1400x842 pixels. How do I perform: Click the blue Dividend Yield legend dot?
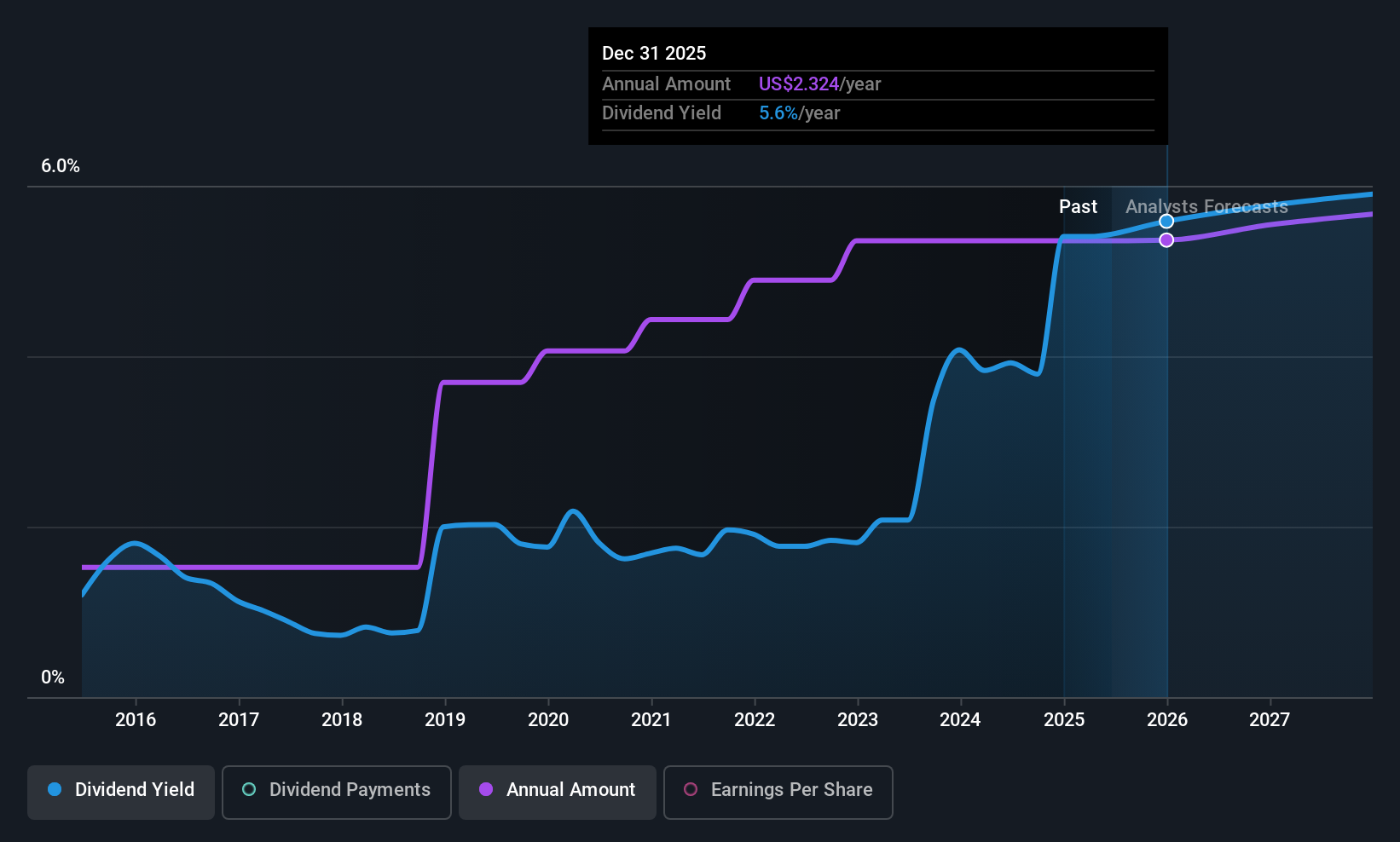[55, 789]
